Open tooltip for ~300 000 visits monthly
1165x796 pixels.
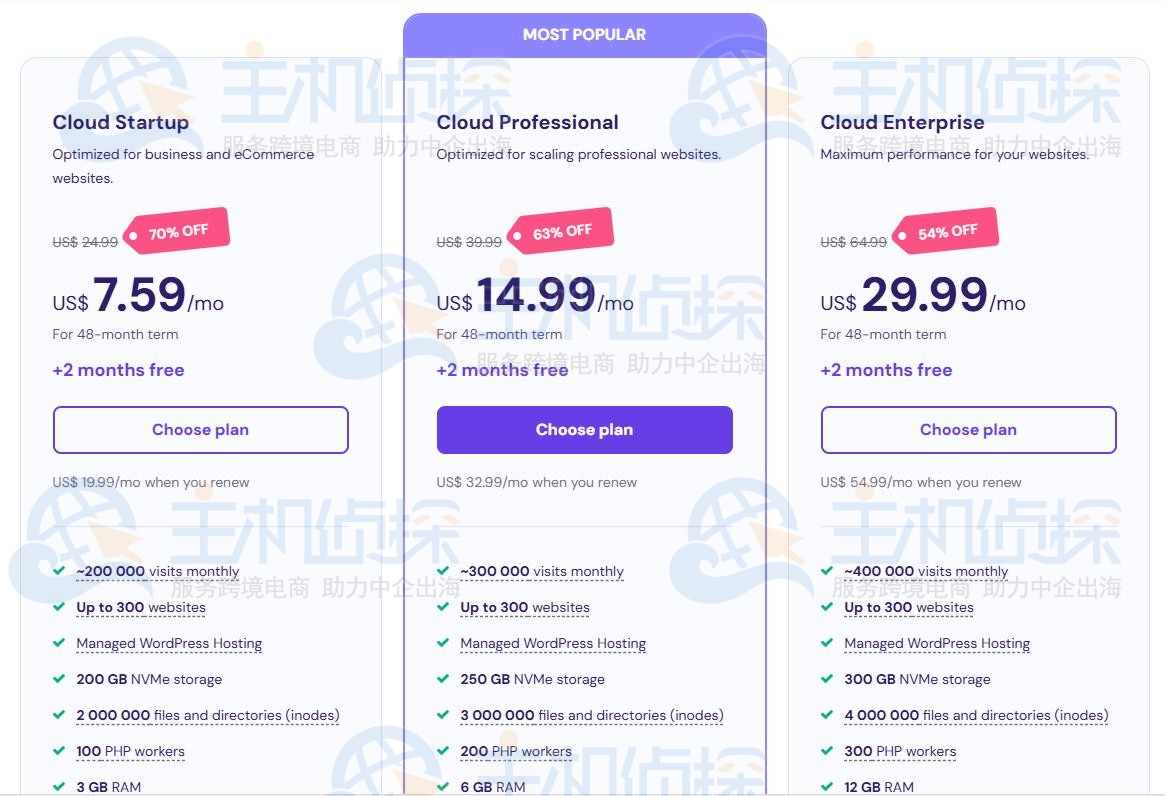541,571
